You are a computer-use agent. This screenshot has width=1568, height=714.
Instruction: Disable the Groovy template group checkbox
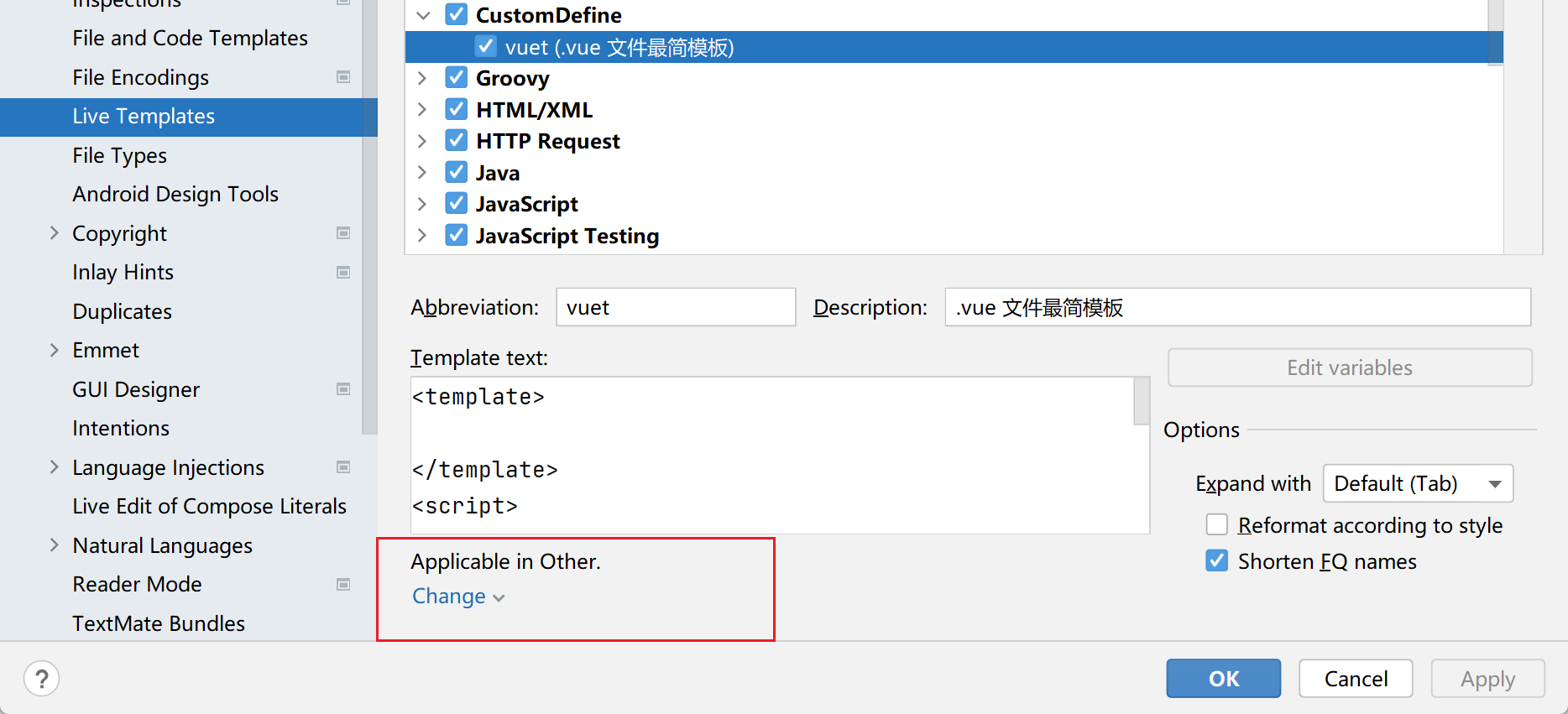456,78
